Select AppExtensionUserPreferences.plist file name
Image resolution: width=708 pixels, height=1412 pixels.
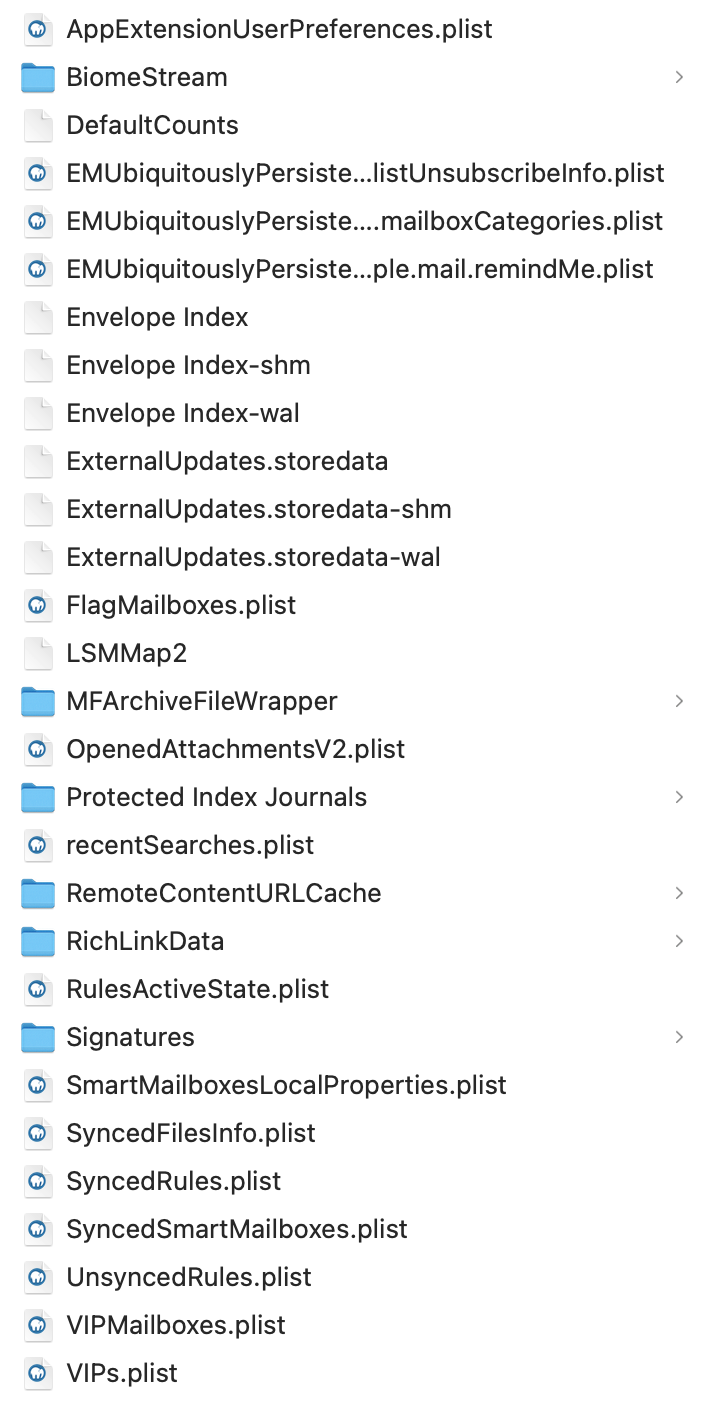pyautogui.click(x=279, y=29)
